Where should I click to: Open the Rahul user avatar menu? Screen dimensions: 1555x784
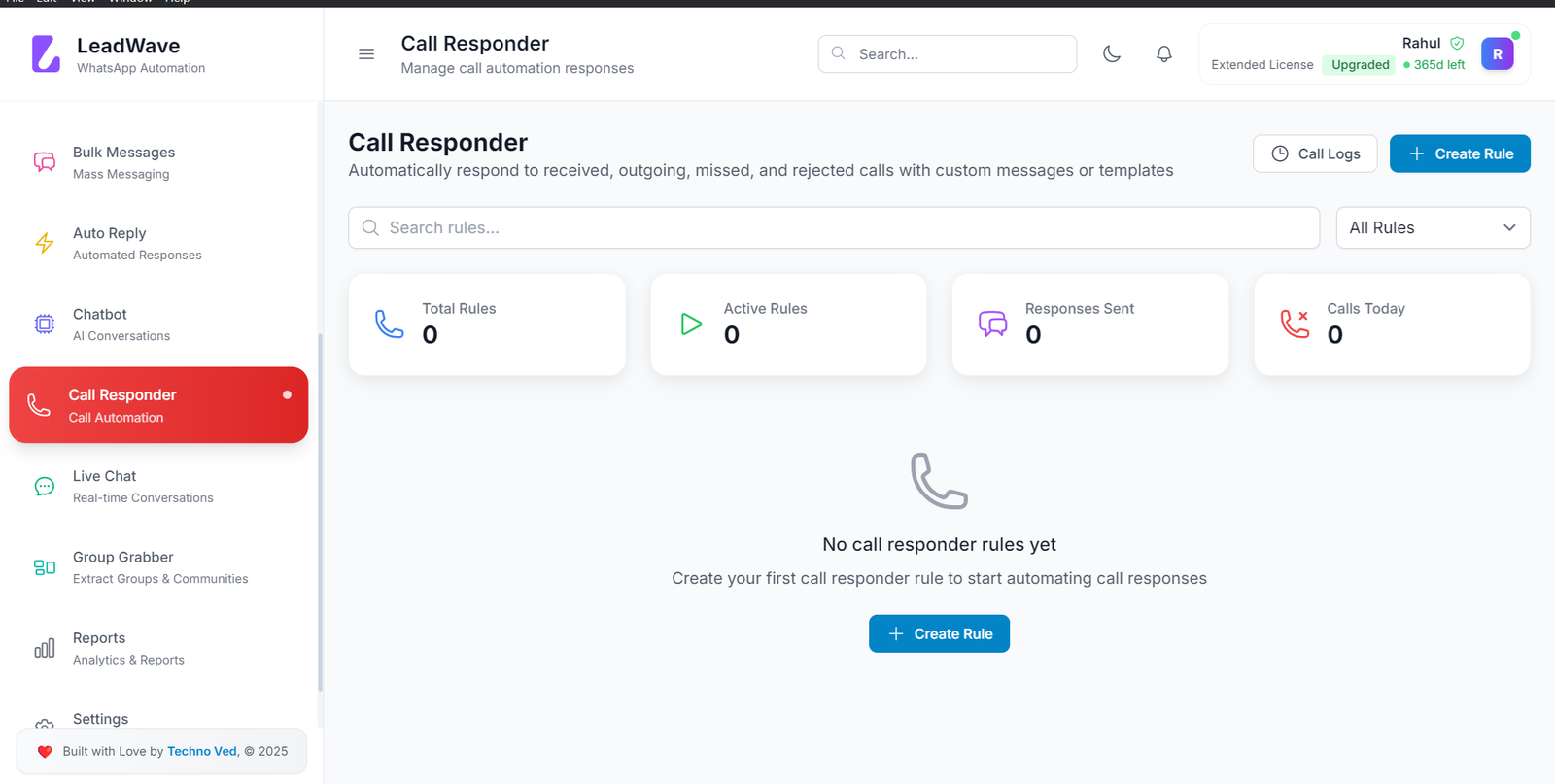[1497, 54]
